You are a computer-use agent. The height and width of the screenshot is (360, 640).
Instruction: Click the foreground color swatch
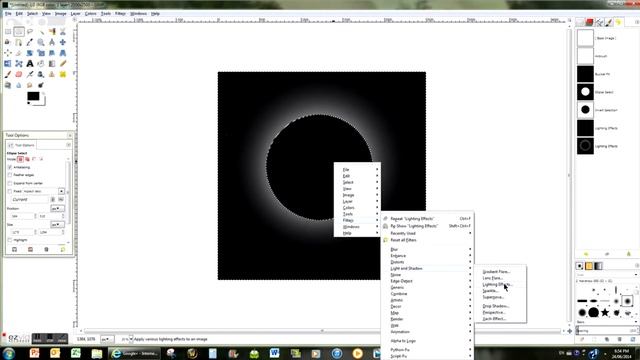pos(33,96)
